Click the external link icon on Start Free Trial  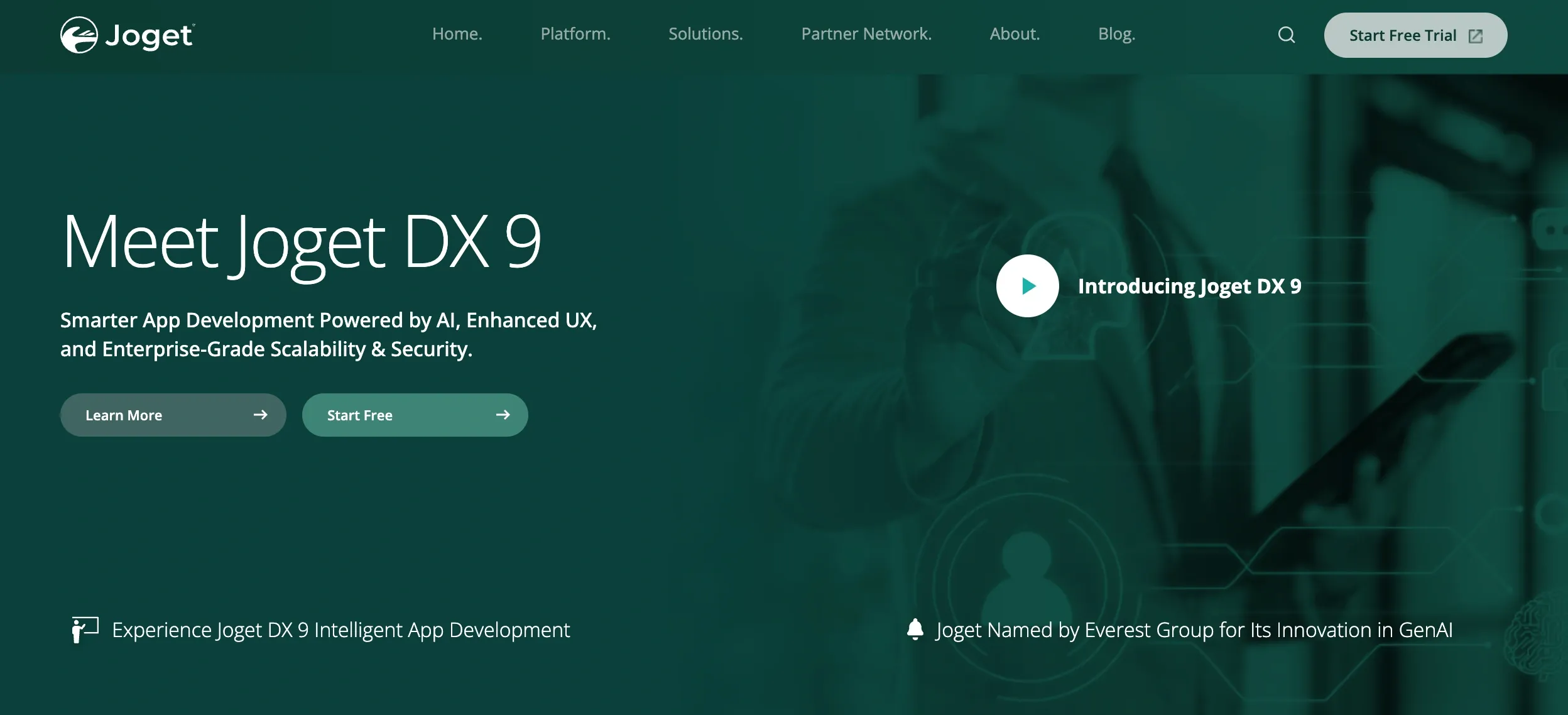click(1476, 36)
